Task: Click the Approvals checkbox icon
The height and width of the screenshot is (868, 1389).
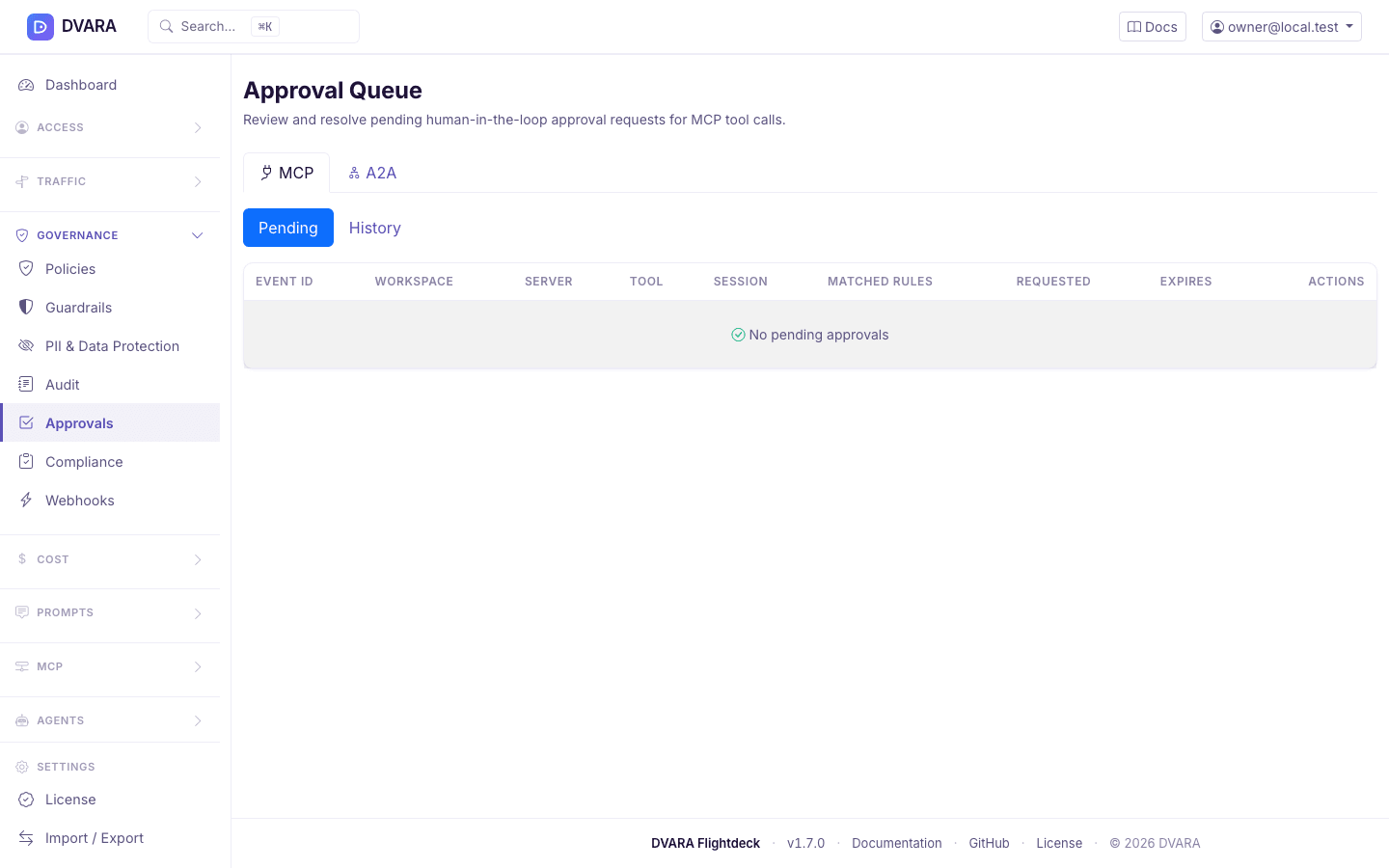Action: point(26,422)
